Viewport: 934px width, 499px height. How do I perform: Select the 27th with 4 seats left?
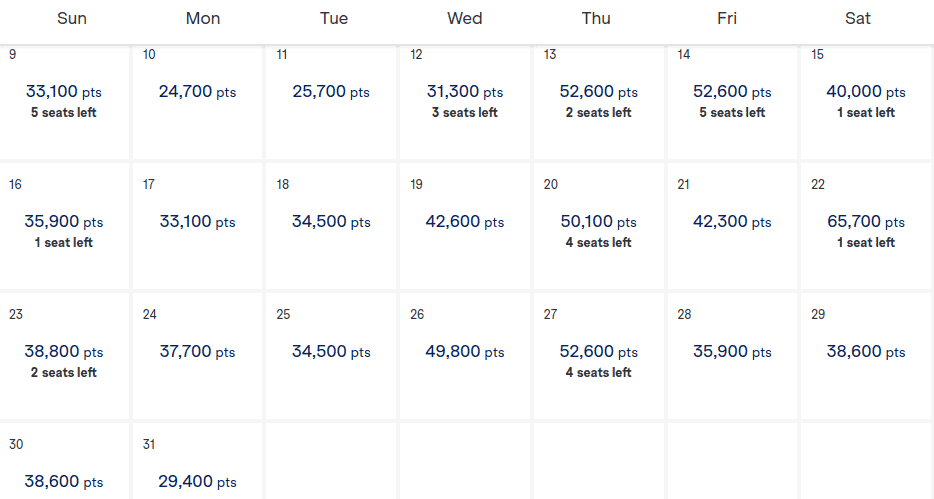[x=599, y=356]
